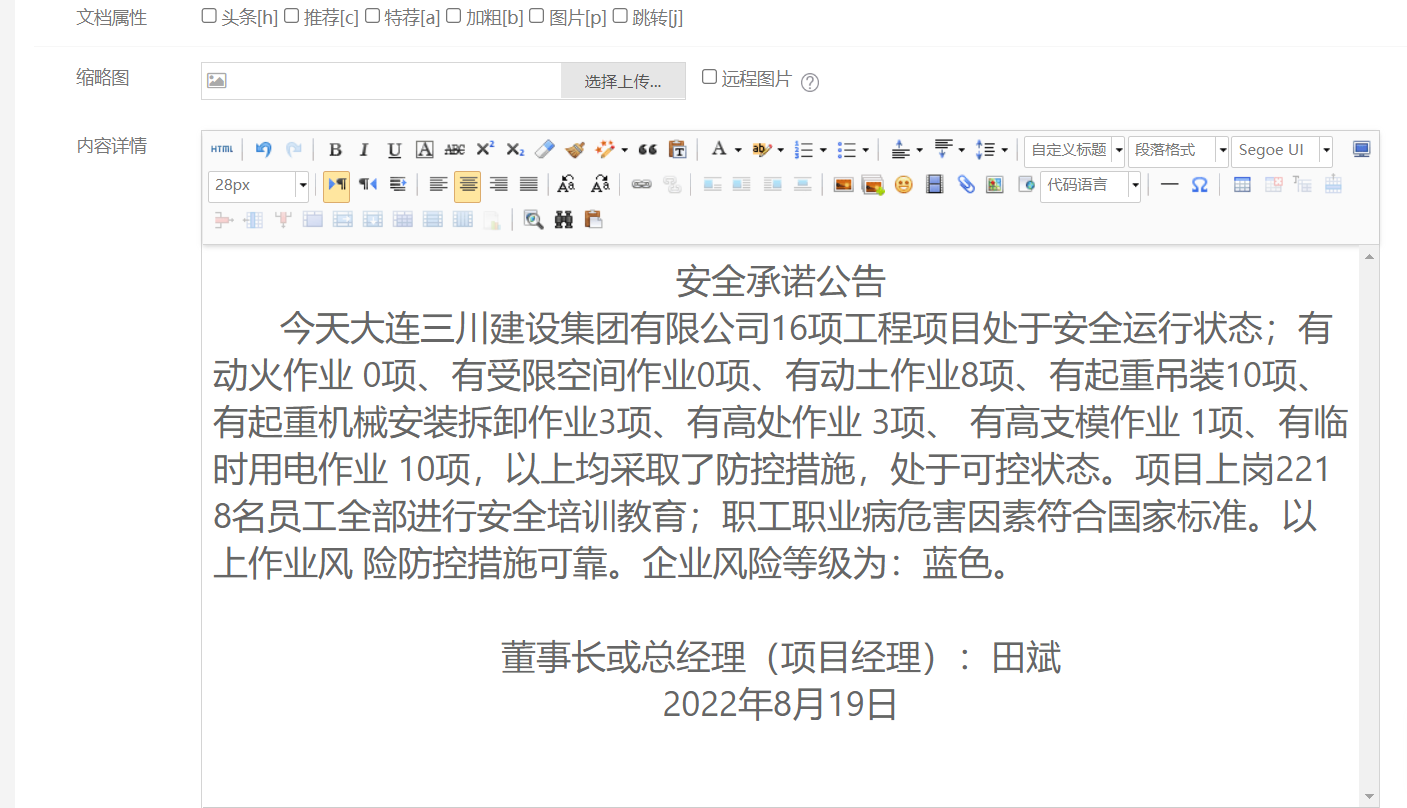This screenshot has width=1407, height=808.
Task: Toggle fullscreen editor mode
Action: pyautogui.click(x=1361, y=150)
